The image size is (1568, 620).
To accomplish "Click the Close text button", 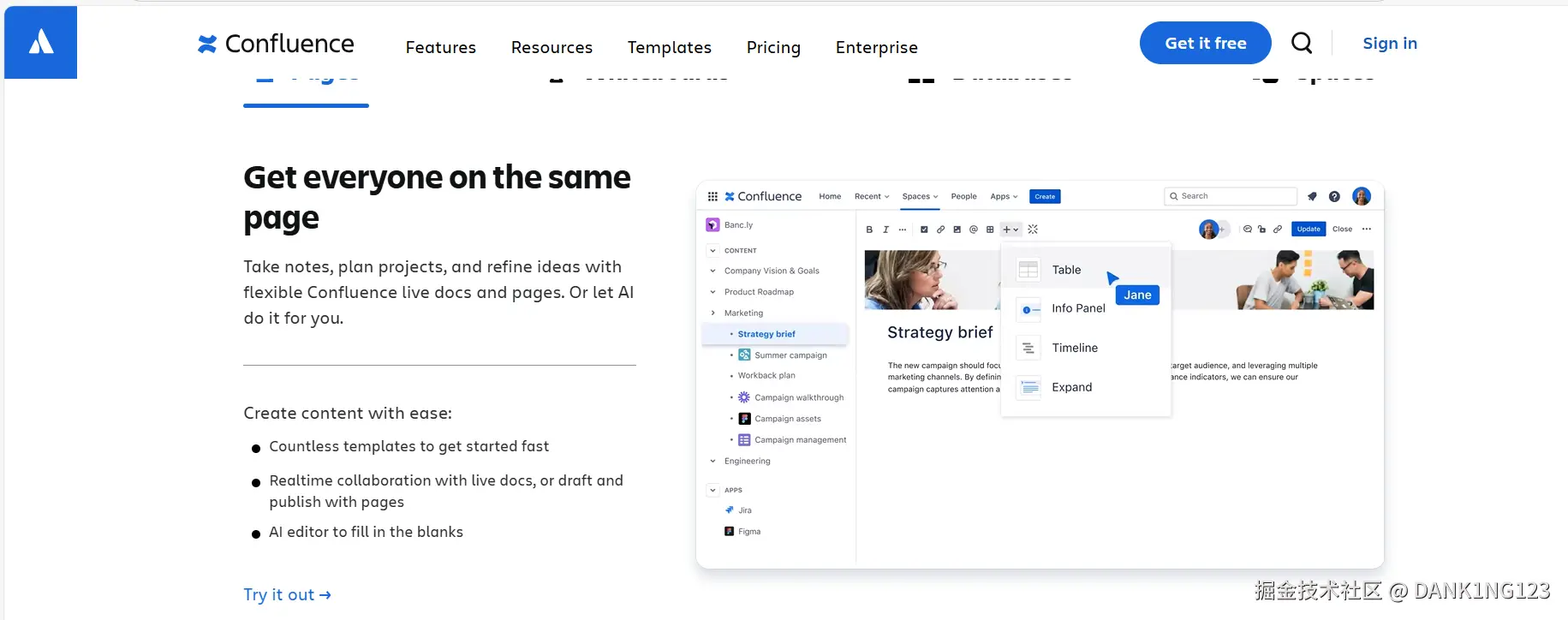I will pos(1342,229).
